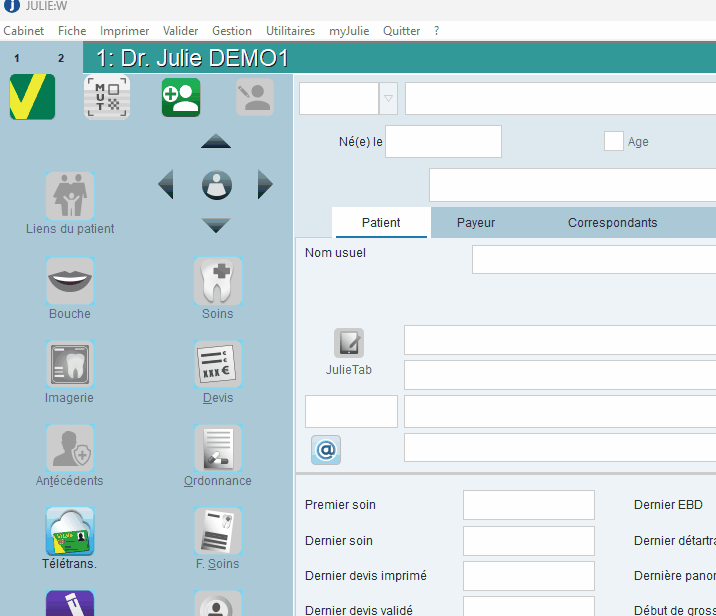
Task: Click the civility combo box field
Action: click(x=339, y=98)
